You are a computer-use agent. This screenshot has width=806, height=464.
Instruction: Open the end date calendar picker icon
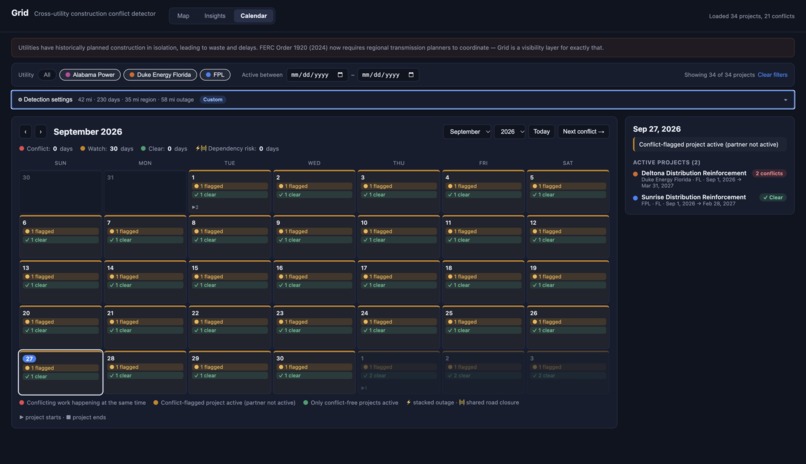tap(411, 75)
